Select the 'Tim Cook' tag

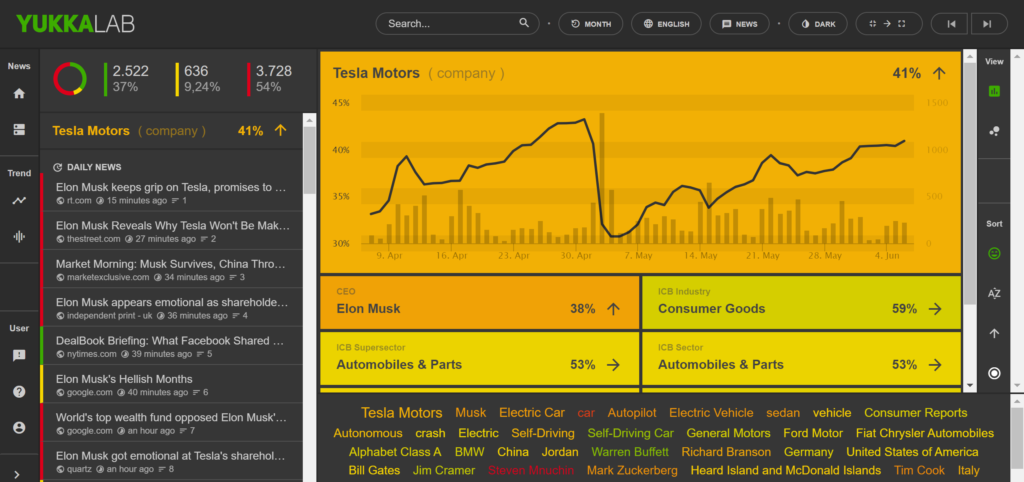tap(920, 470)
